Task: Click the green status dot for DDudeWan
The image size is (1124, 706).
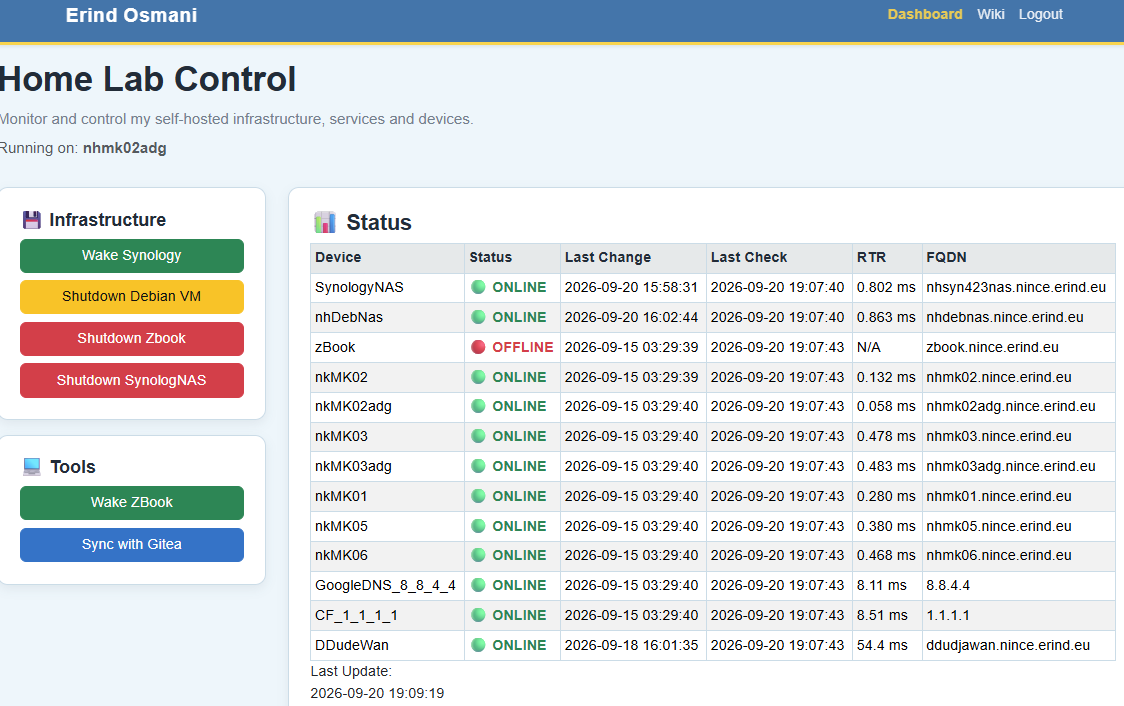Action: coord(478,645)
